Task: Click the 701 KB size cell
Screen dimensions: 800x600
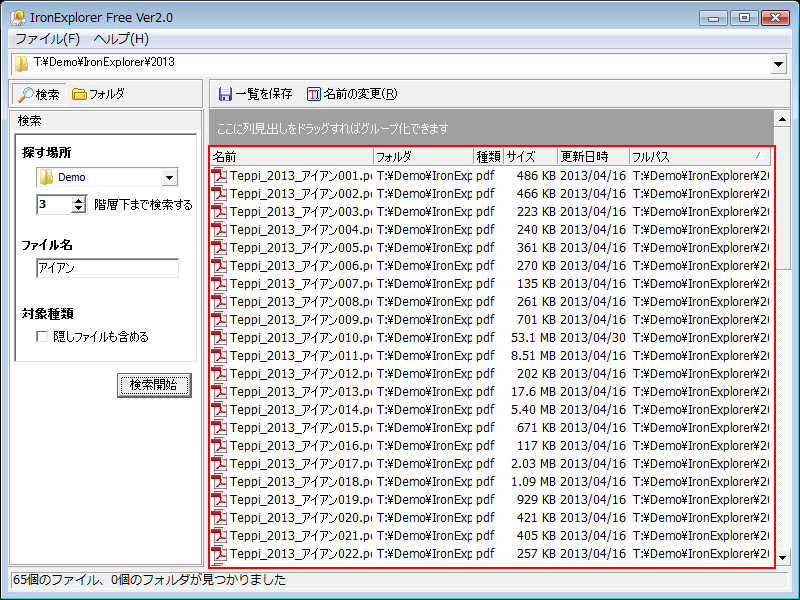Action: click(x=536, y=319)
